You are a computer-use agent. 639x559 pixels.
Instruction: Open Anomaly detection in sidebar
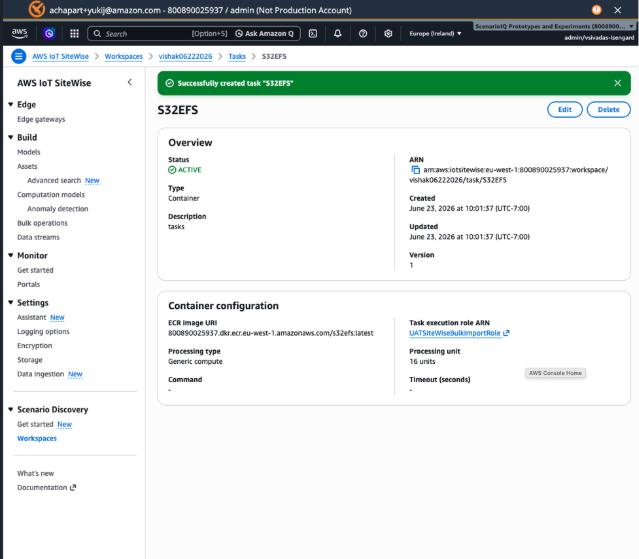pyautogui.click(x=57, y=209)
